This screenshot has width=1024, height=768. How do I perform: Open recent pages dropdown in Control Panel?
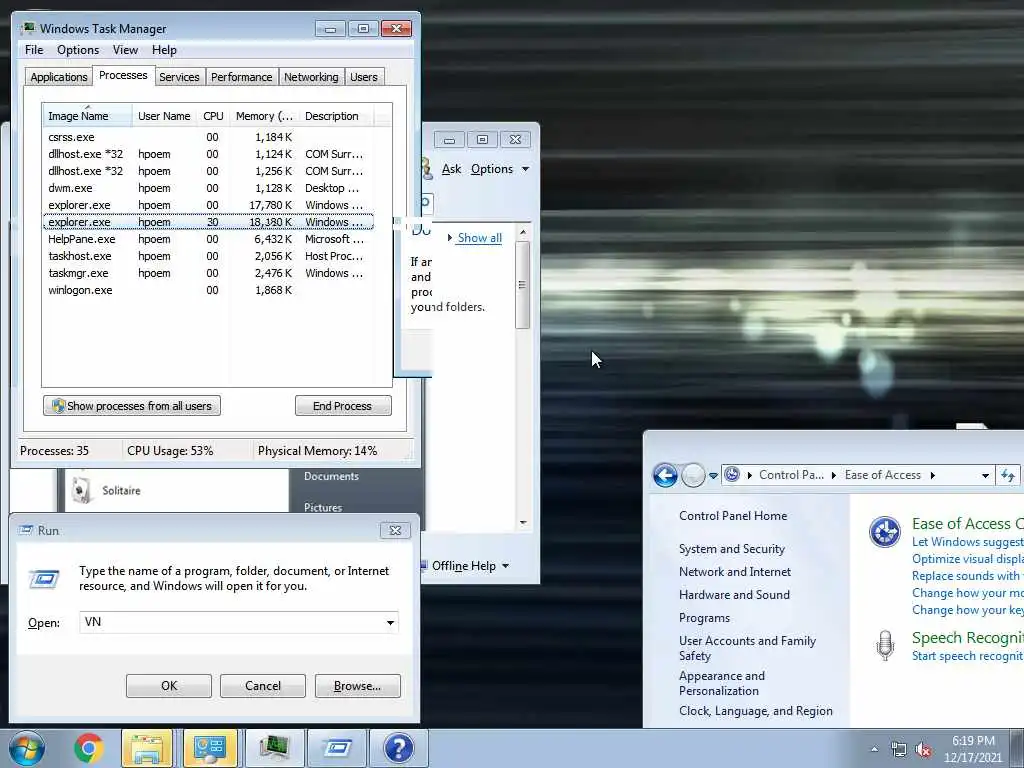[x=713, y=475]
